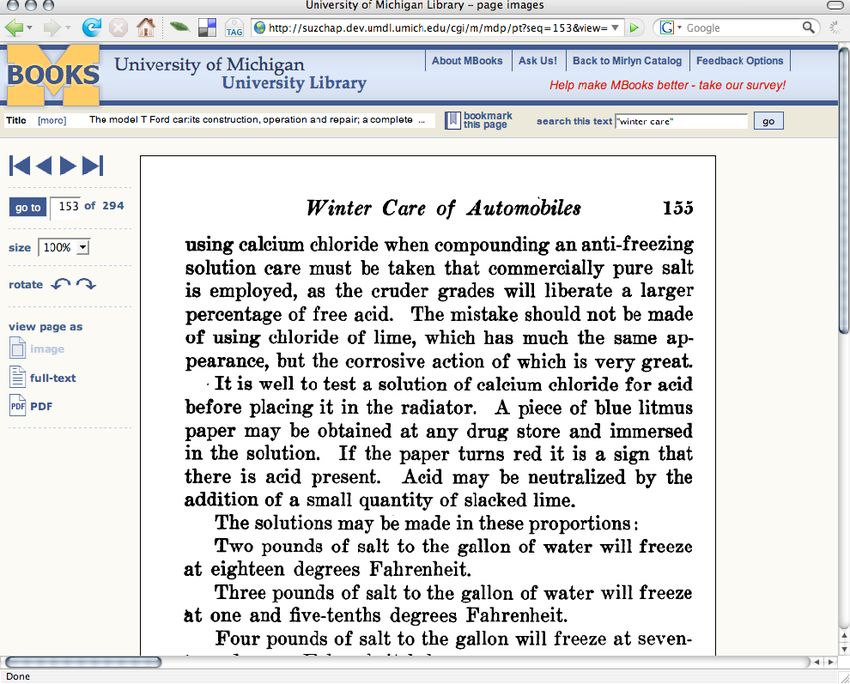Focus the Google search field
This screenshot has width=850, height=684.
tap(742, 28)
